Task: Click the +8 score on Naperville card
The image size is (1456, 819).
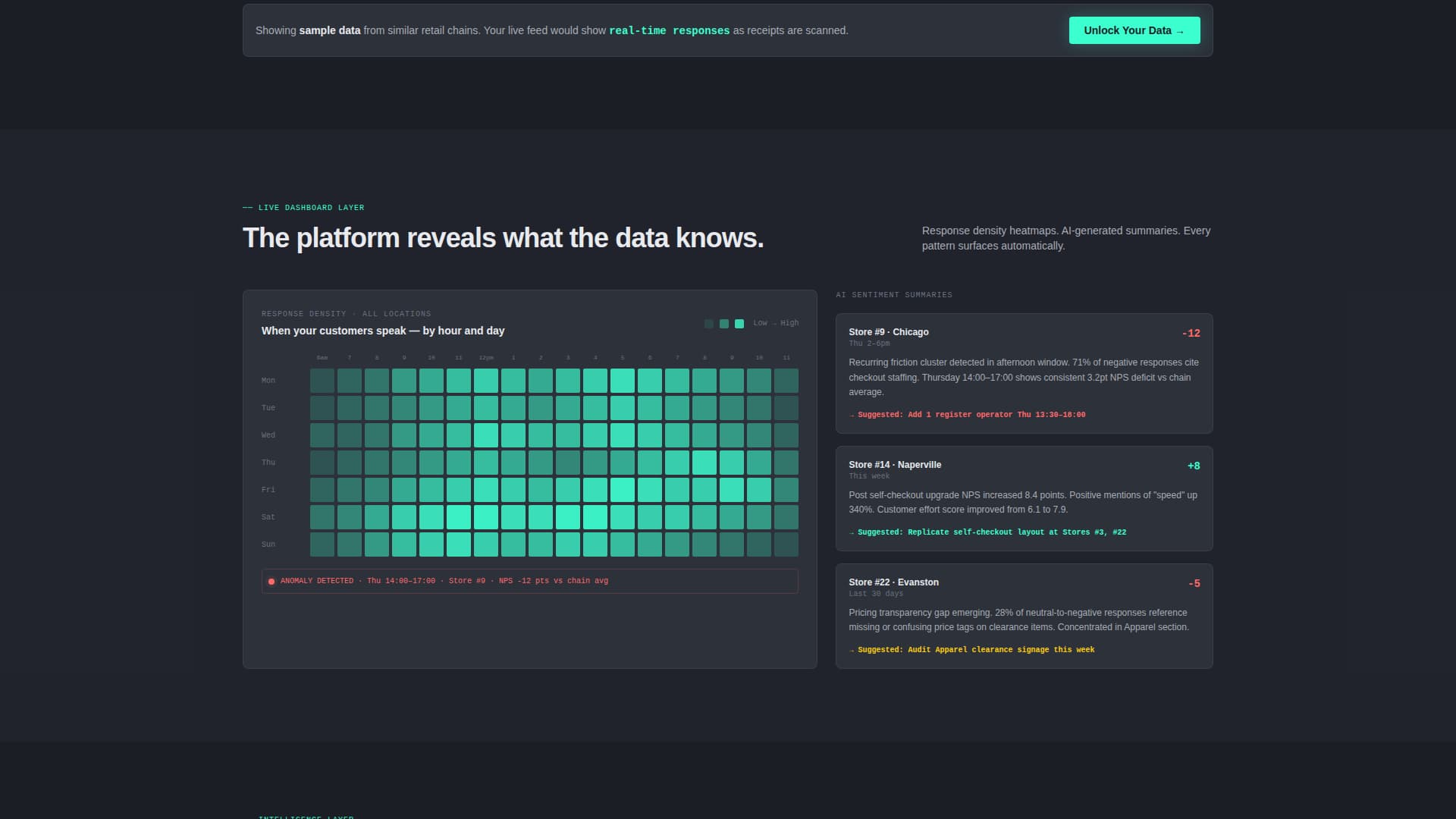Action: pyautogui.click(x=1194, y=466)
